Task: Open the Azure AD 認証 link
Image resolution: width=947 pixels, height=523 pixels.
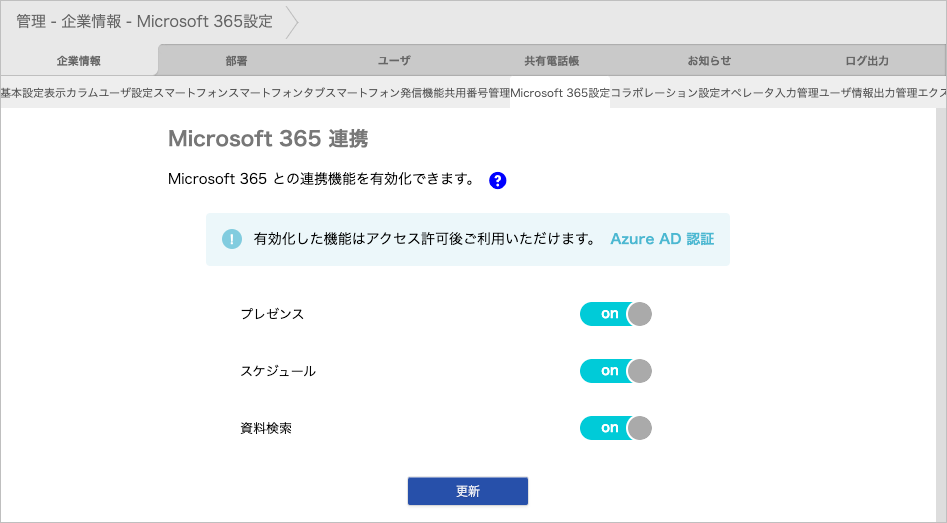Action: (x=662, y=239)
